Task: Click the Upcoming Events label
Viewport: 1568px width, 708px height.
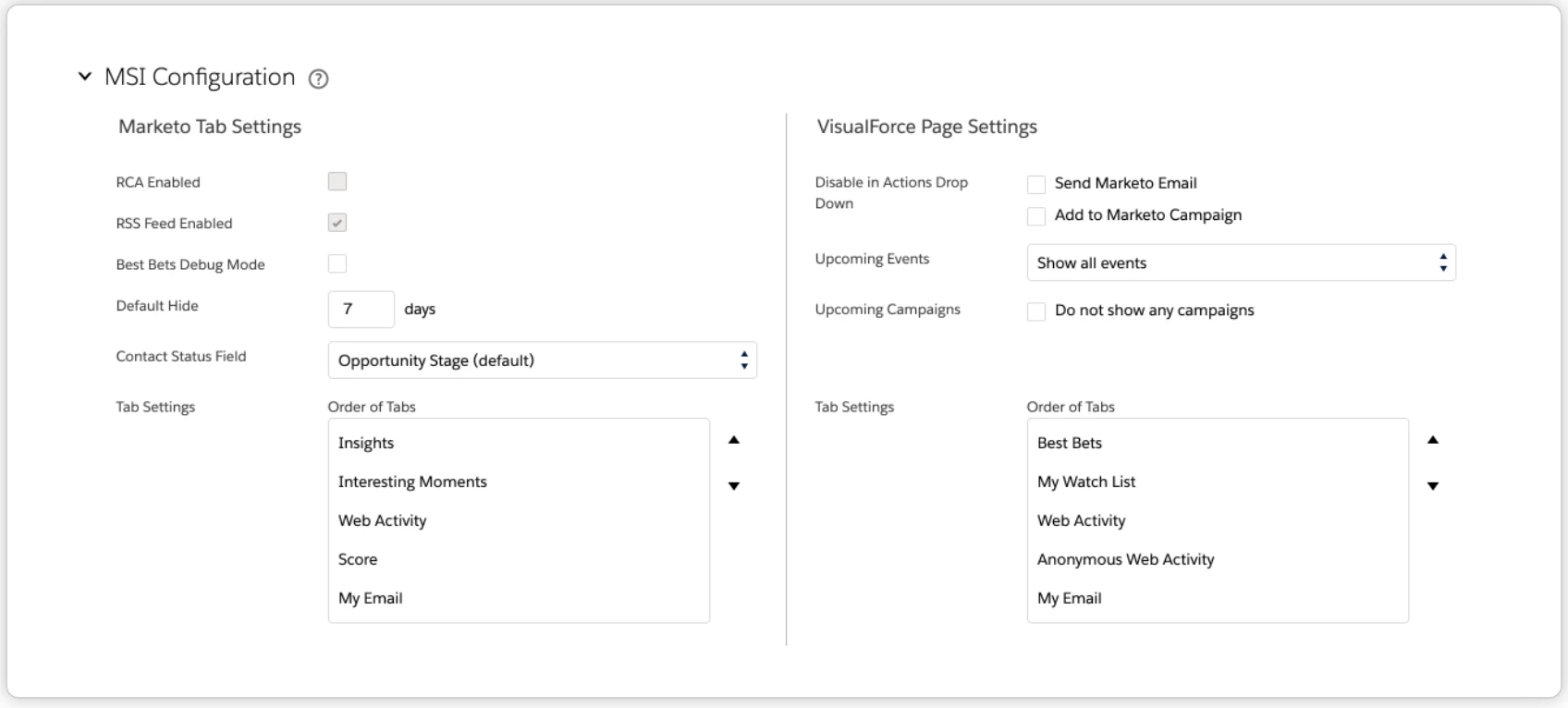Action: 872,259
